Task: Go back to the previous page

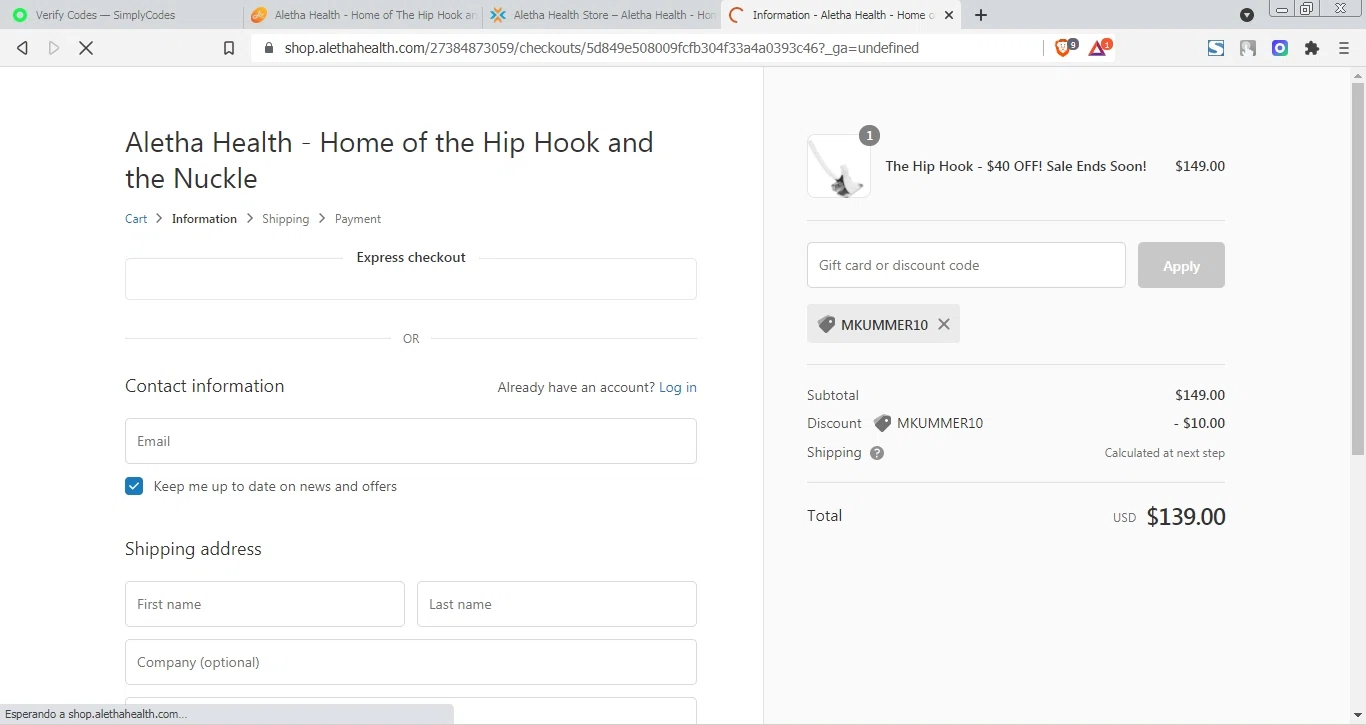Action: (22, 48)
